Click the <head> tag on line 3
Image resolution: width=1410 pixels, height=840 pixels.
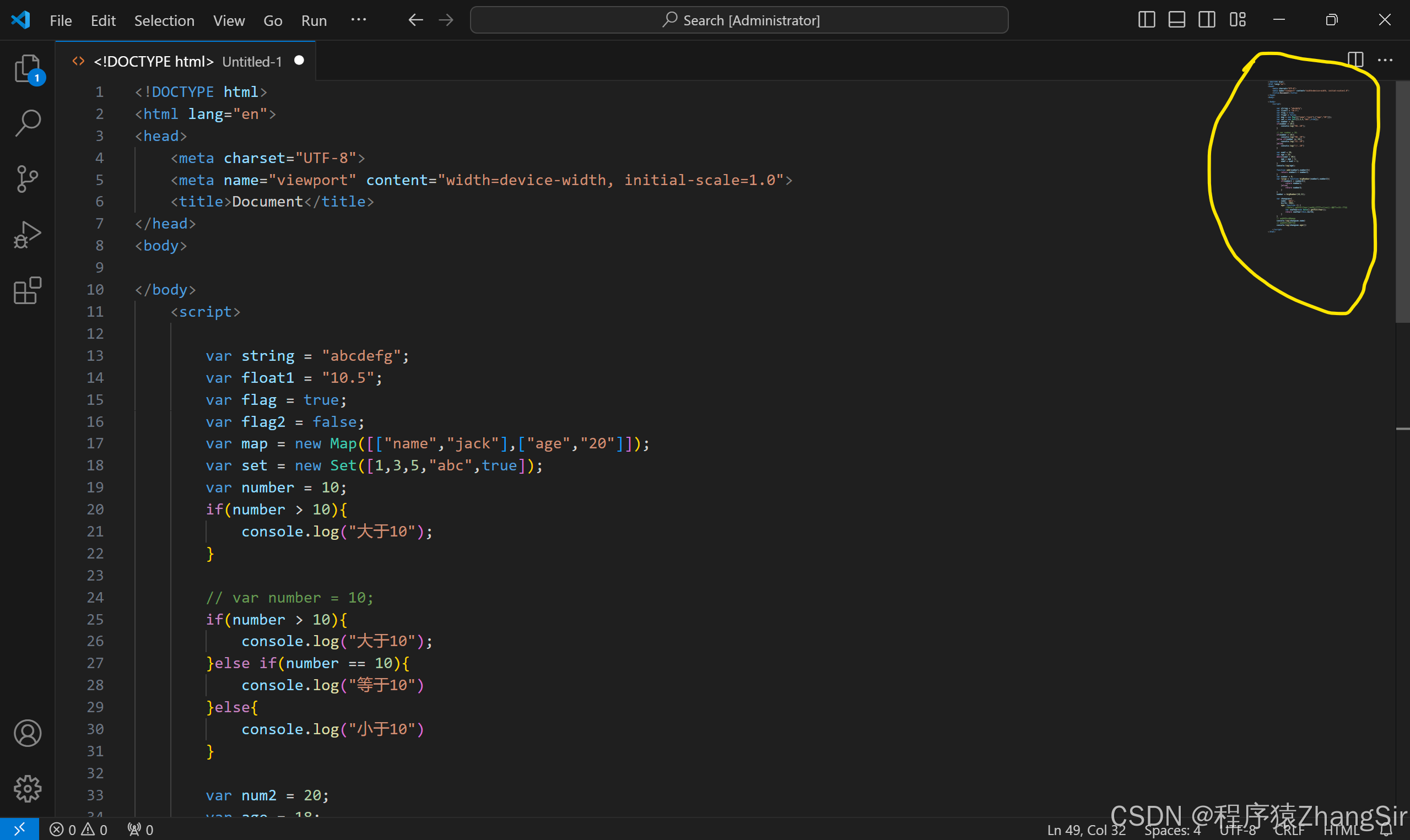point(161,136)
